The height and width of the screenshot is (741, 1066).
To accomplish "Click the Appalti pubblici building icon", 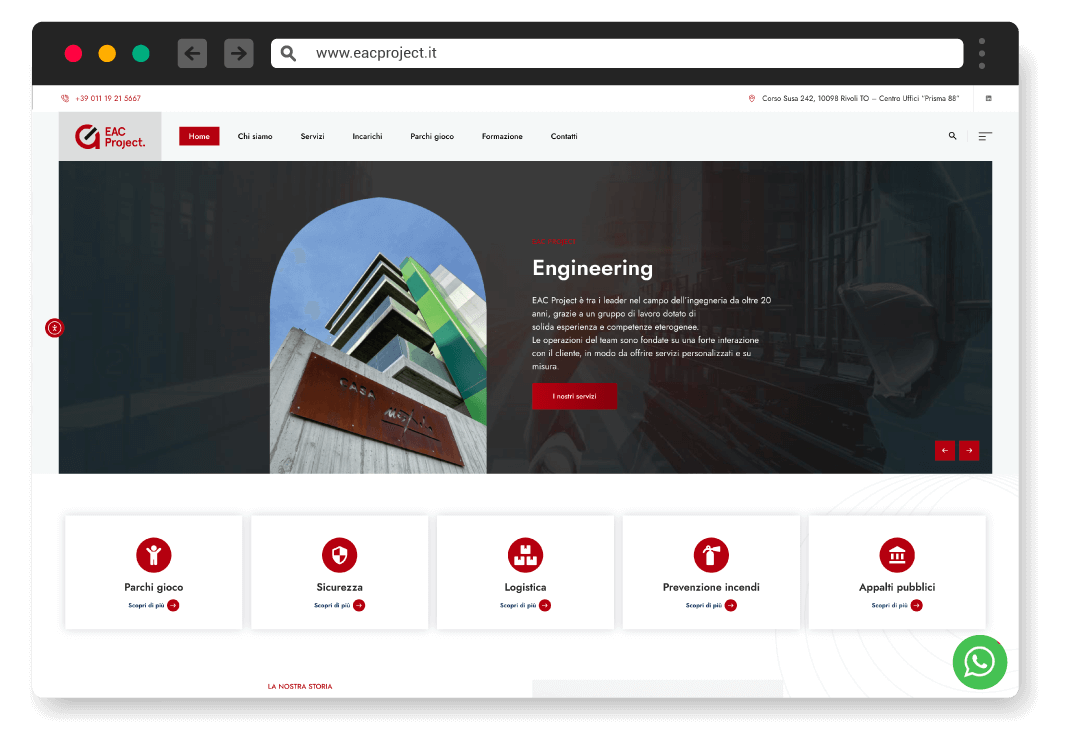I will point(897,555).
